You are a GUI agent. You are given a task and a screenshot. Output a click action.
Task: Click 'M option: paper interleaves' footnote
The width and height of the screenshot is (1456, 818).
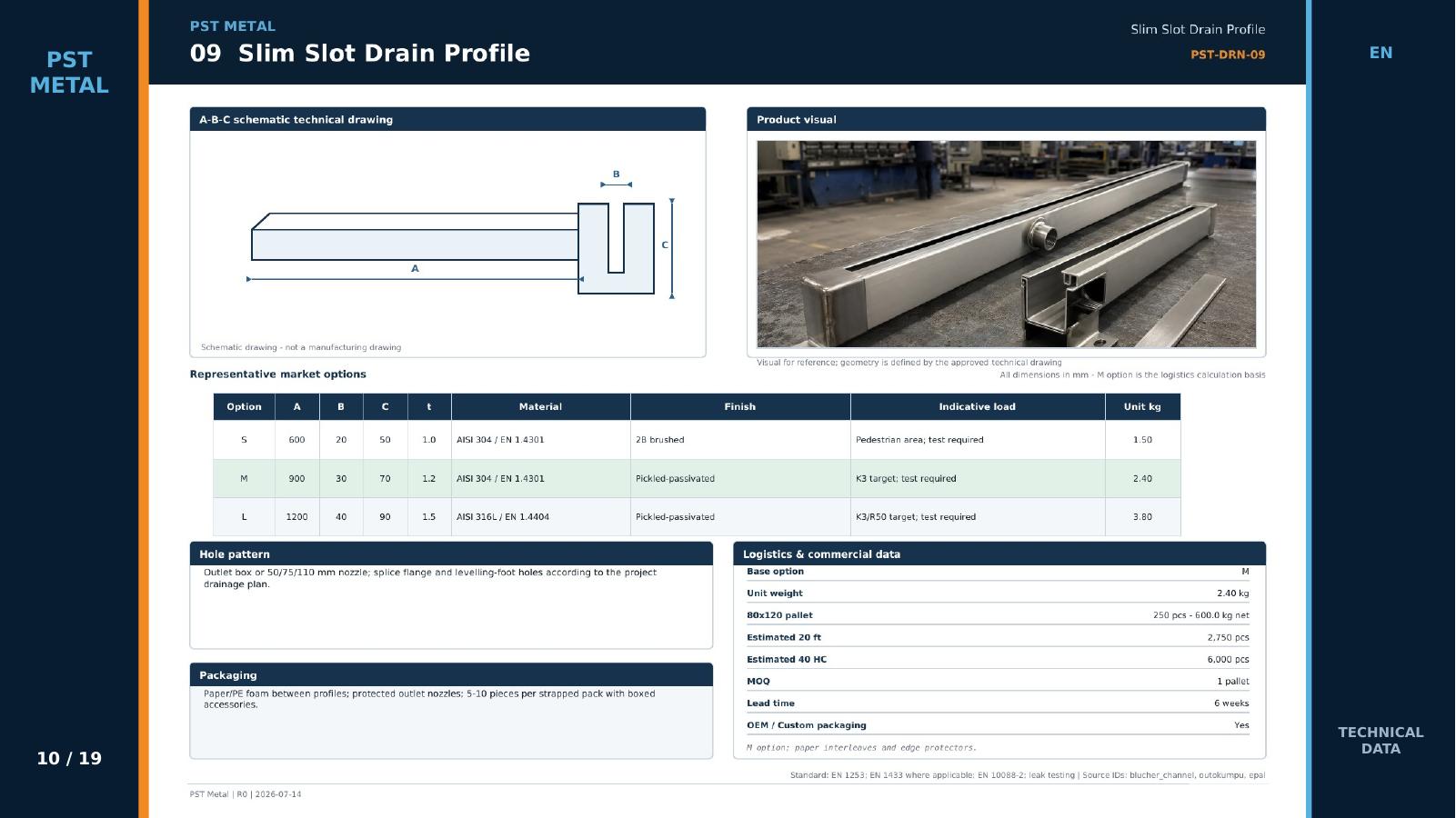point(861,748)
